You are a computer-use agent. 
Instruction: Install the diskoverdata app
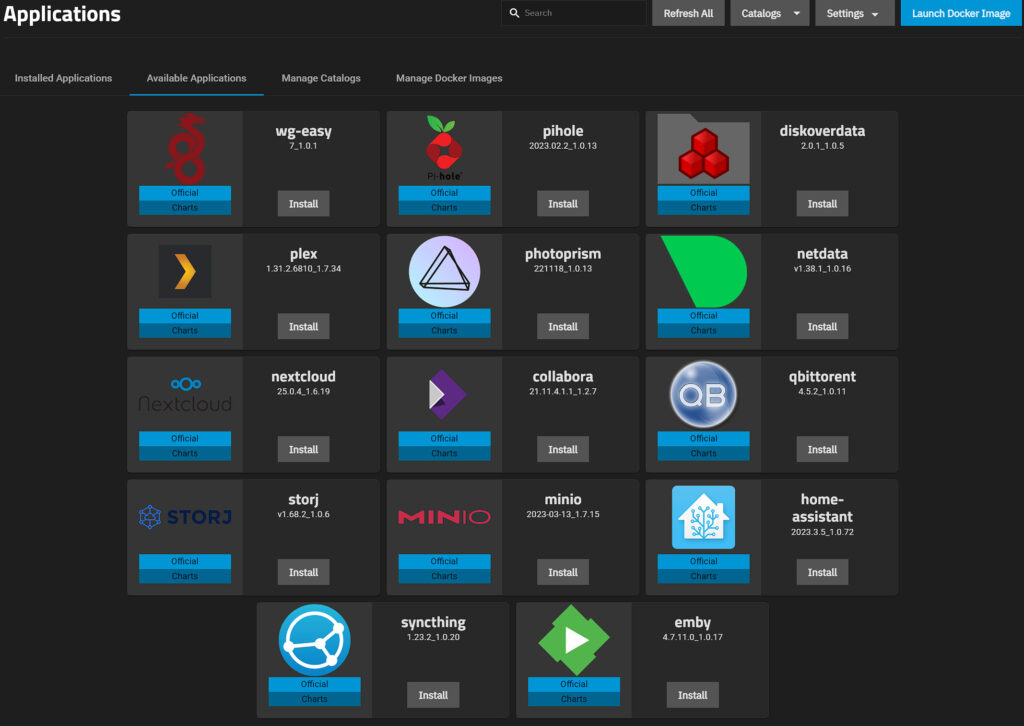[x=822, y=204]
